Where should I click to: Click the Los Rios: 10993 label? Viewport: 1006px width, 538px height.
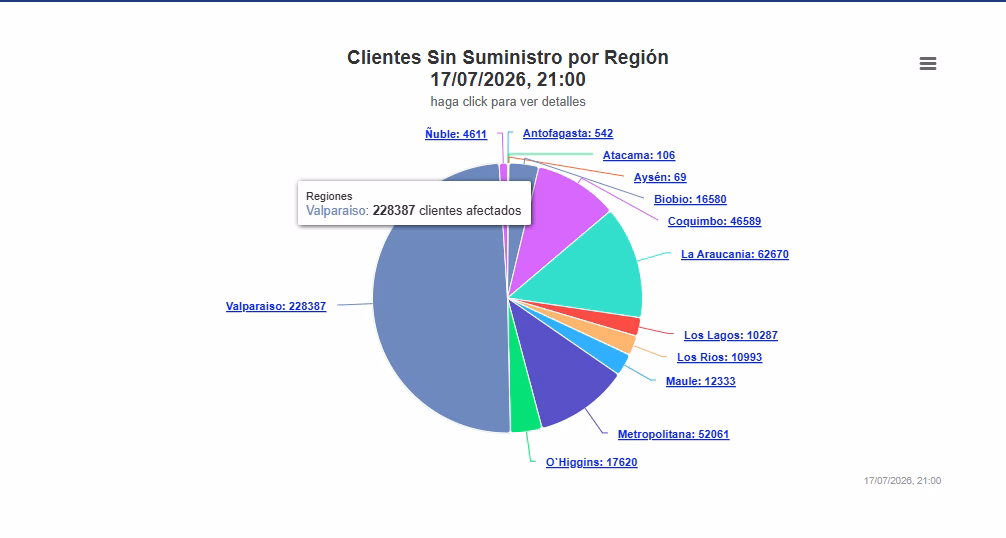[x=720, y=357]
